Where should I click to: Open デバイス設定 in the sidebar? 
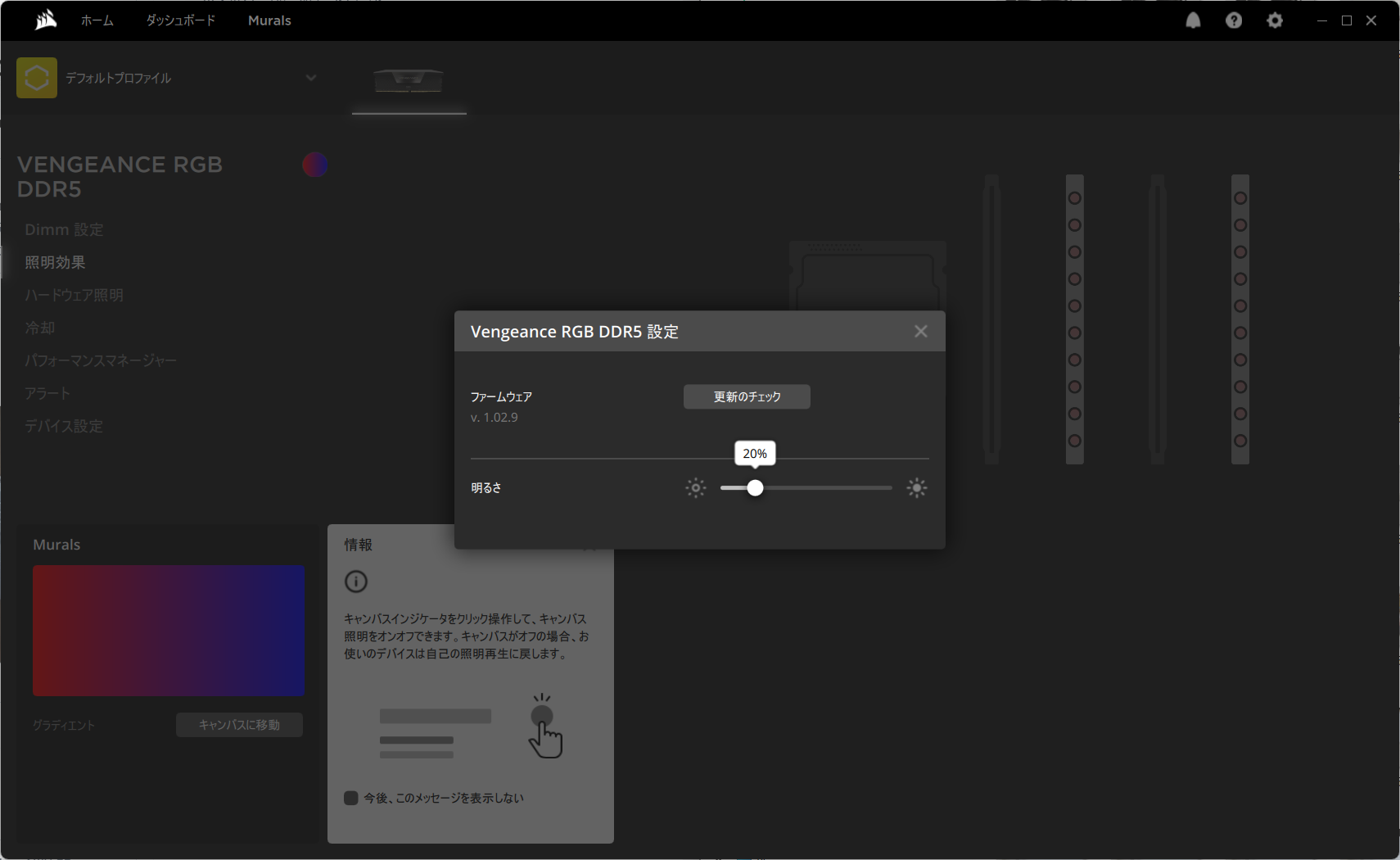pyautogui.click(x=64, y=426)
